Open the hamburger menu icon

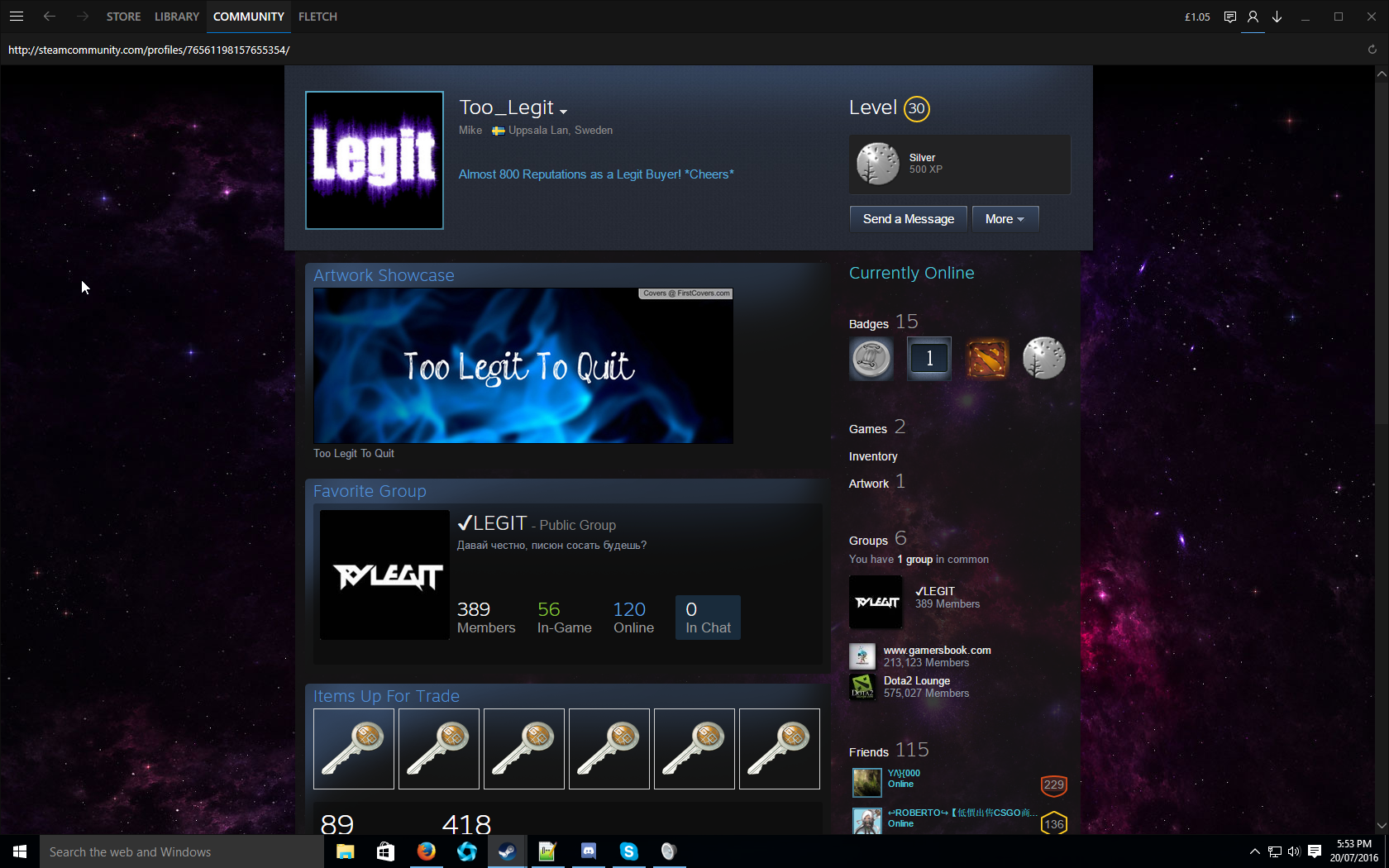(17, 17)
